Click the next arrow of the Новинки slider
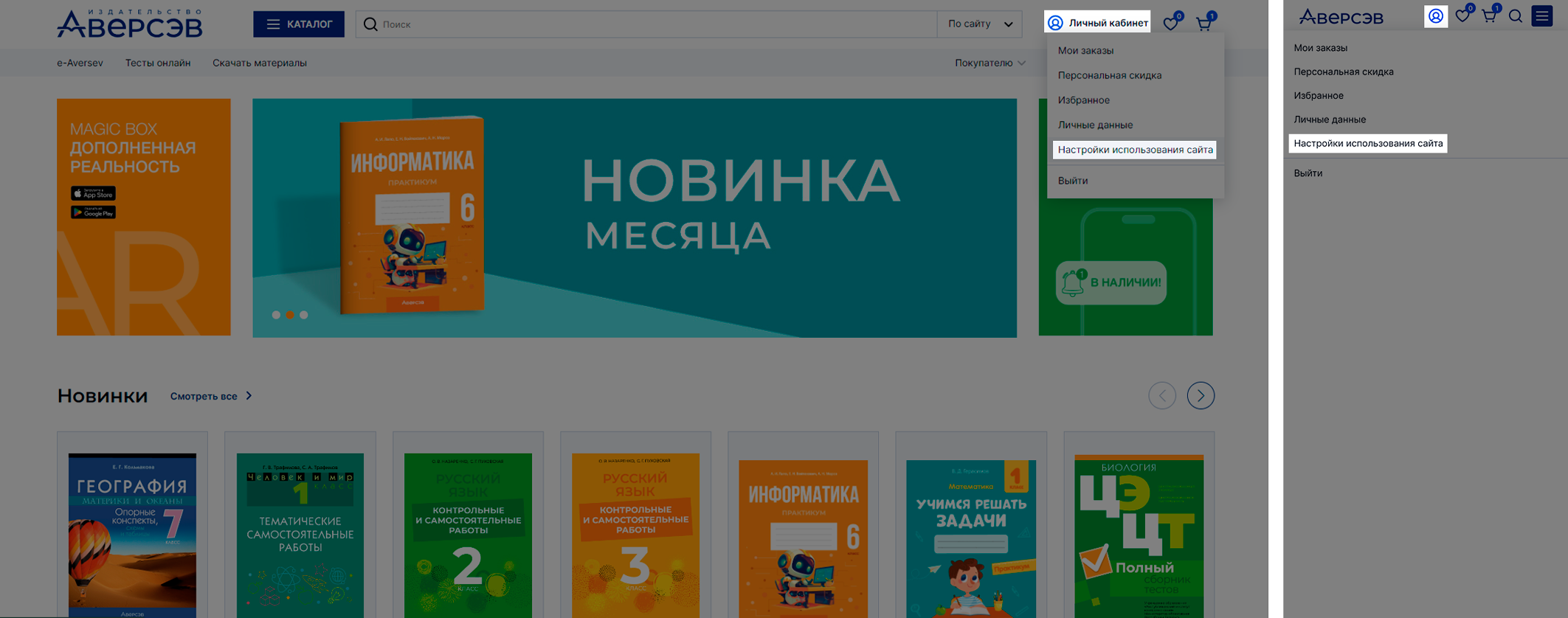The width and height of the screenshot is (1568, 618). [1201, 396]
